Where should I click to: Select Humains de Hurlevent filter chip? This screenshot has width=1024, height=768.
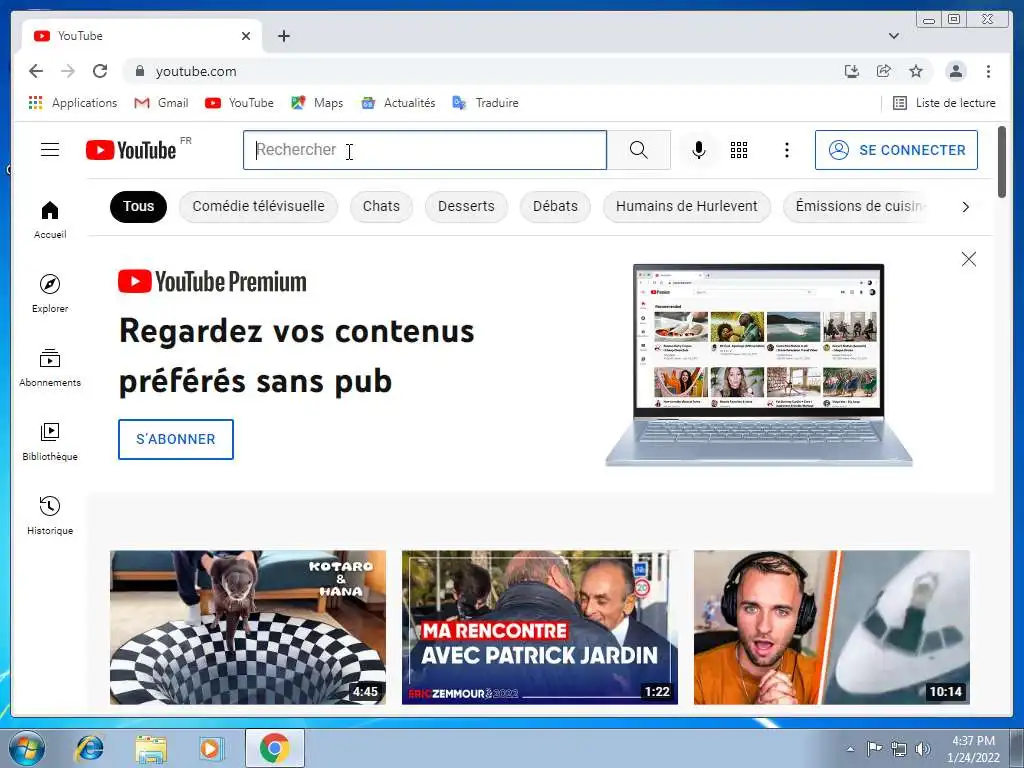point(686,206)
